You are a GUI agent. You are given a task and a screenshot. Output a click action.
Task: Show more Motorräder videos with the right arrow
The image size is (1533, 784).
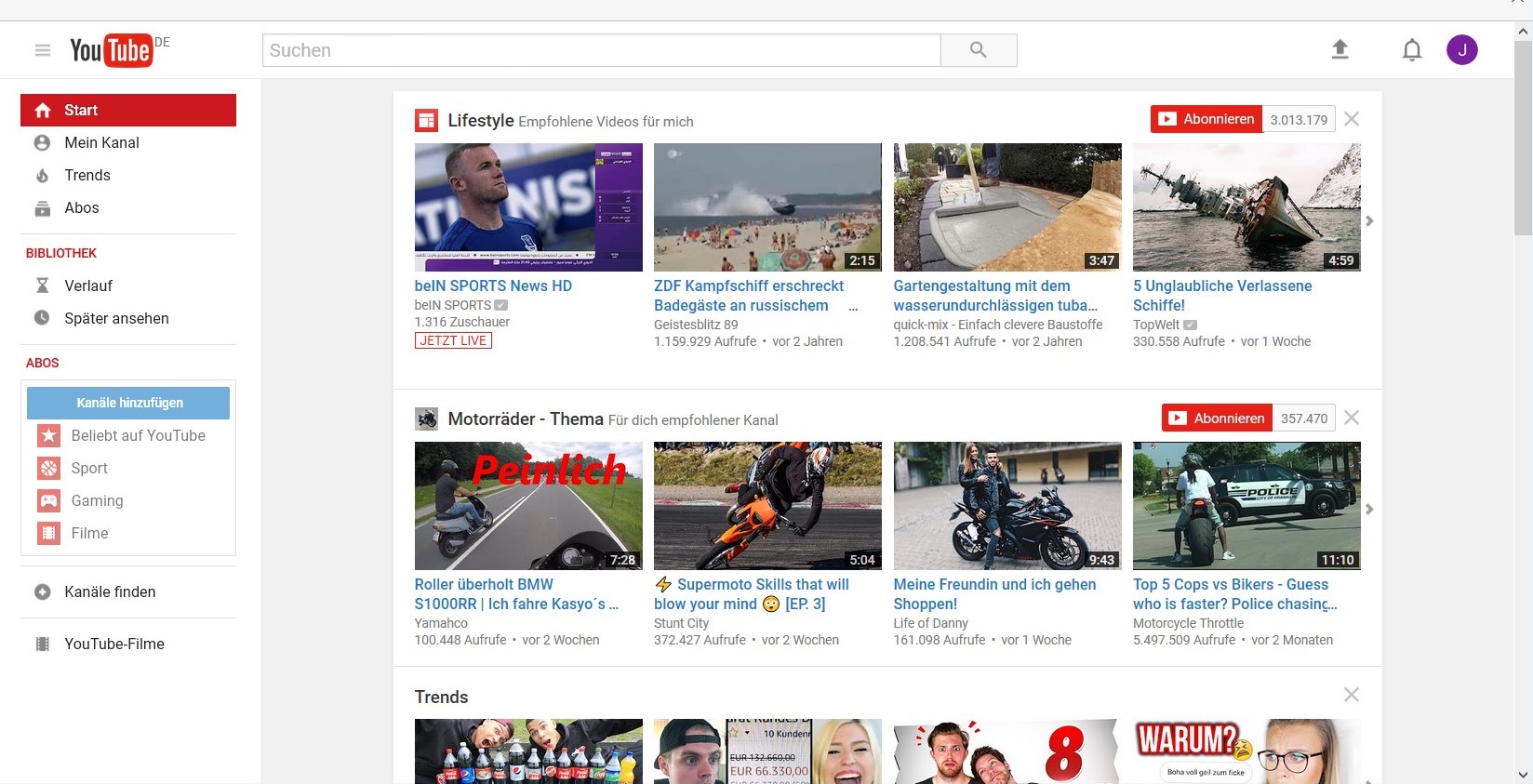[x=1369, y=510]
